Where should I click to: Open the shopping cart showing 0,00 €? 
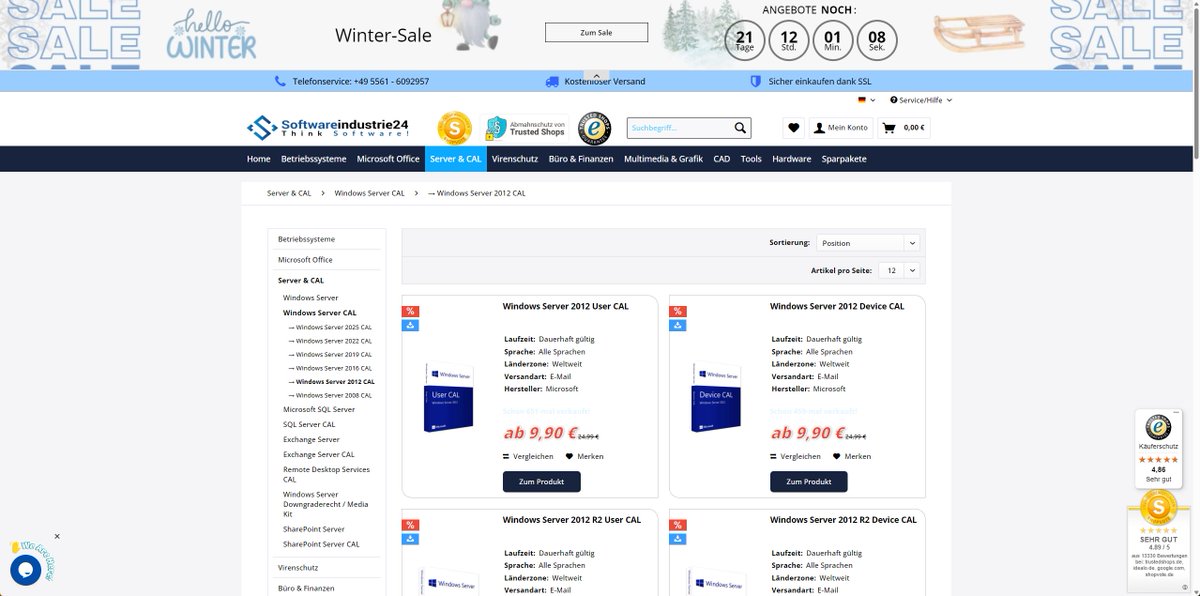904,128
